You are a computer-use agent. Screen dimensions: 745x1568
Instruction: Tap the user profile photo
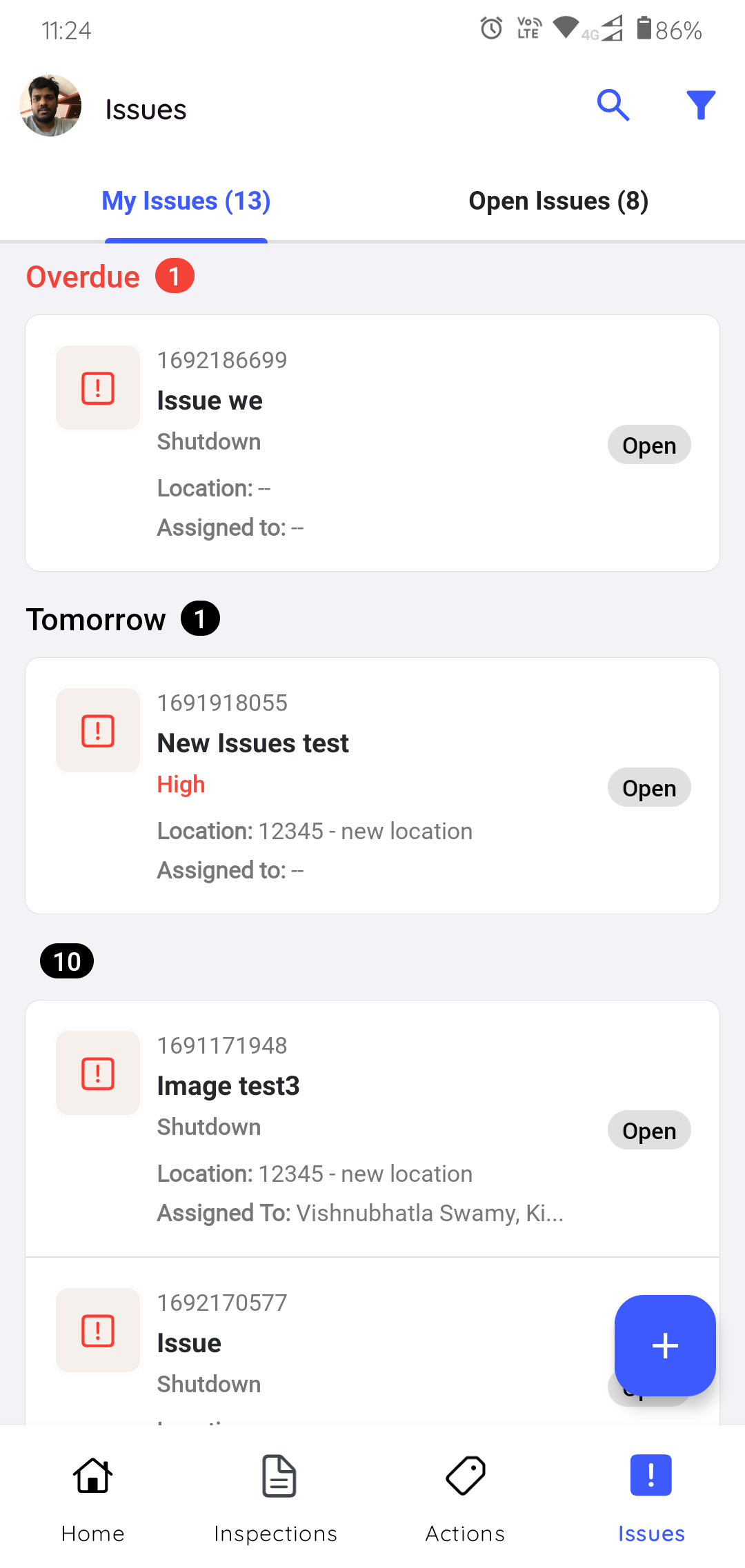click(50, 106)
